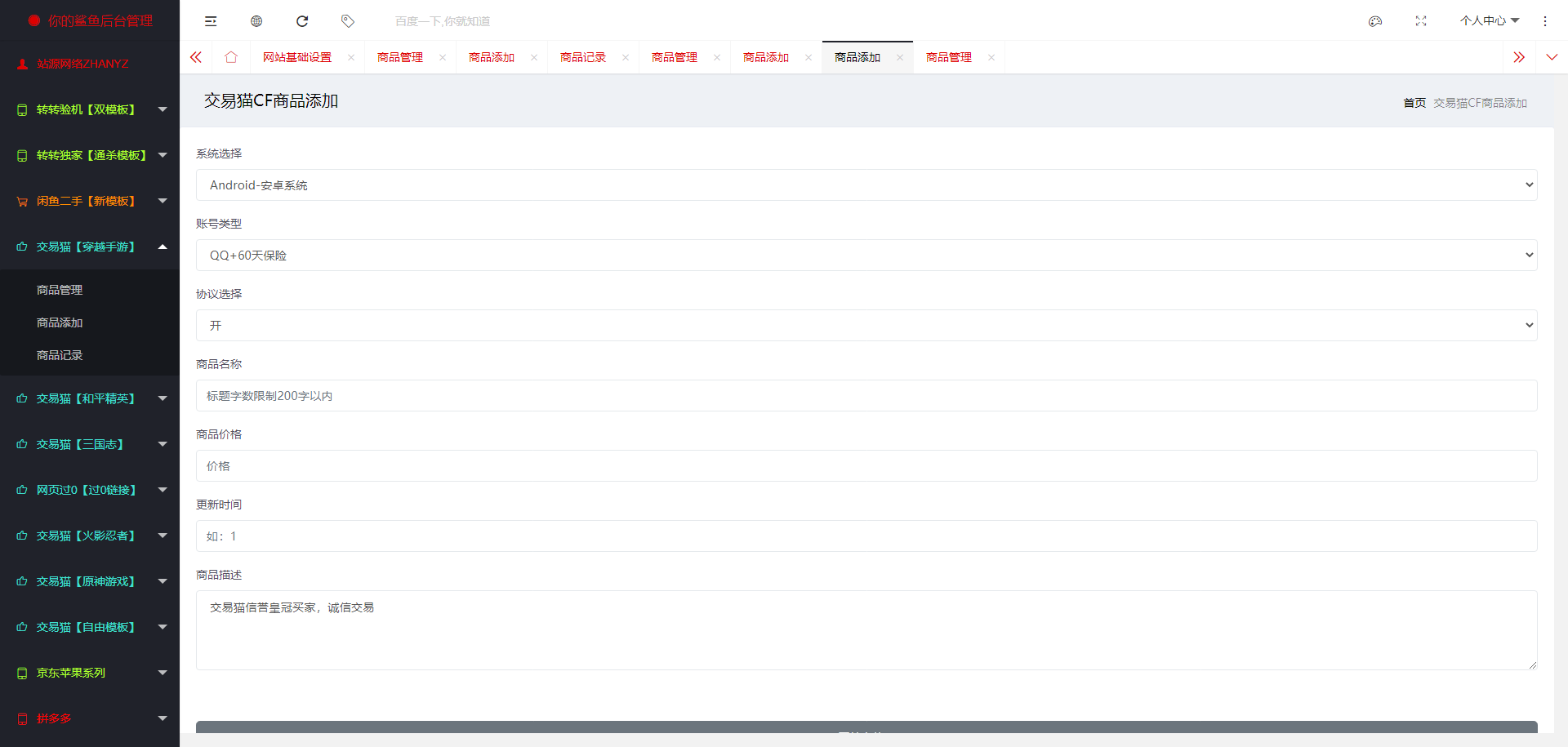Screen dimensions: 1568x747
Task: Collapse 交易猫【穿越手游】 menu
Action: (90, 247)
